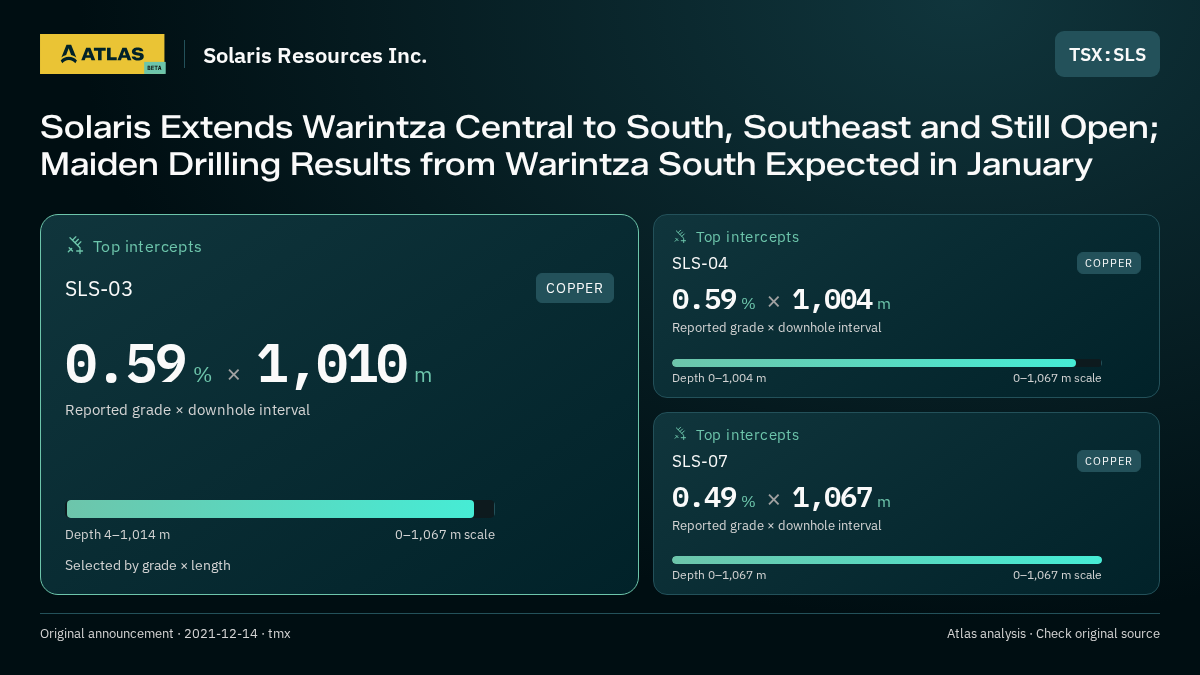
Task: Click 'Top intercepts' heading in SLS-03 card
Action: [x=147, y=246]
